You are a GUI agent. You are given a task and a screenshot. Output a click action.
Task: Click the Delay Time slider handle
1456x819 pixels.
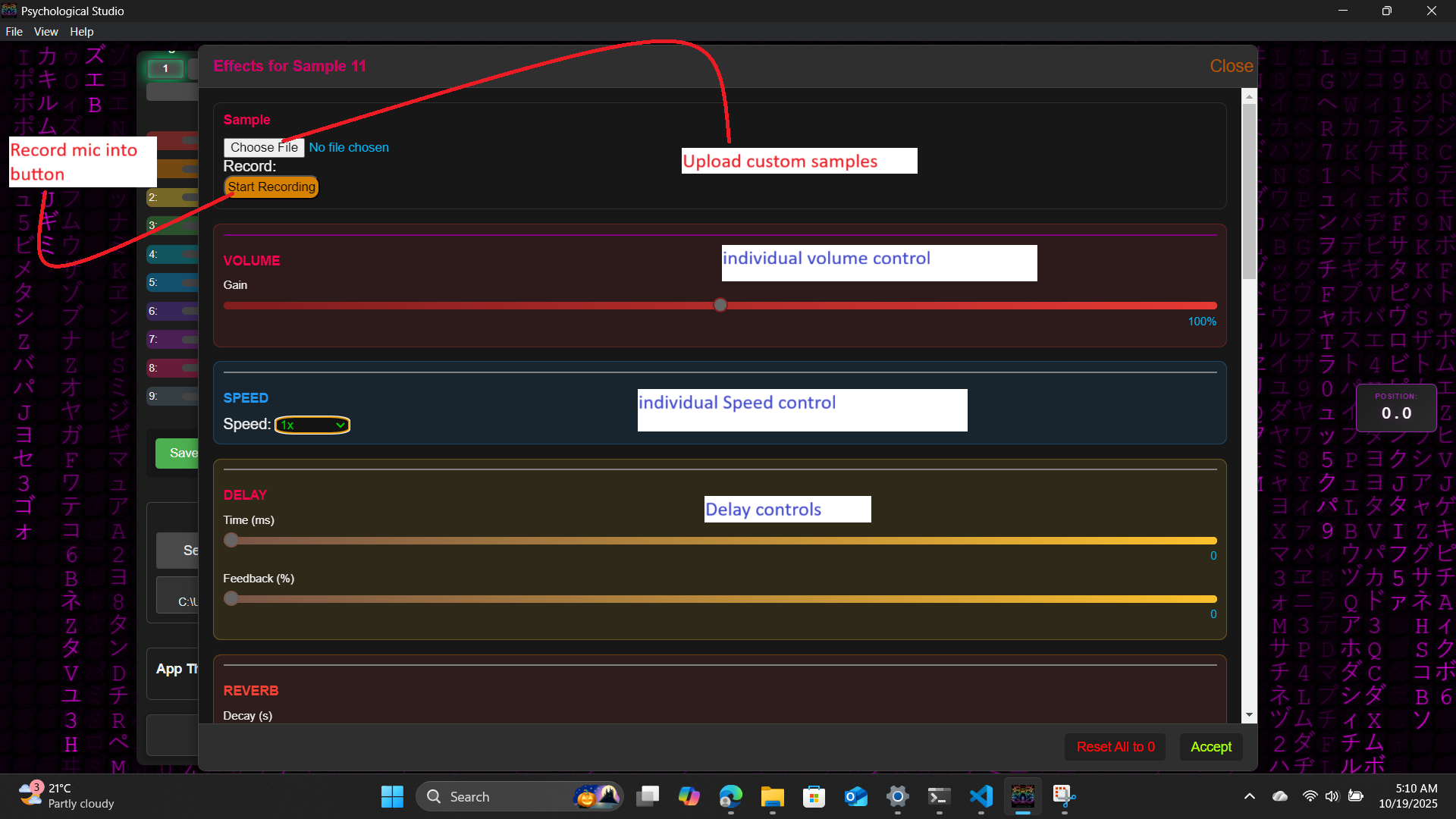231,540
